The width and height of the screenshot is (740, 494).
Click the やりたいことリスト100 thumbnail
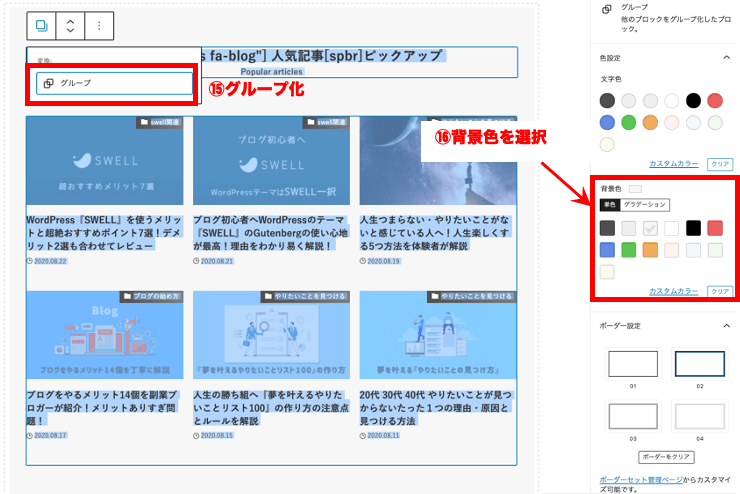(x=271, y=335)
